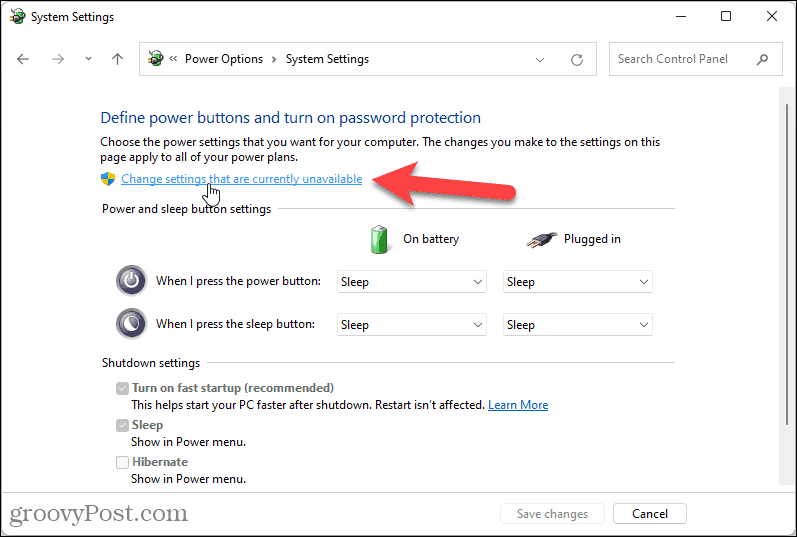Image resolution: width=797 pixels, height=537 pixels.
Task: Click the green battery icon
Action: pos(380,240)
